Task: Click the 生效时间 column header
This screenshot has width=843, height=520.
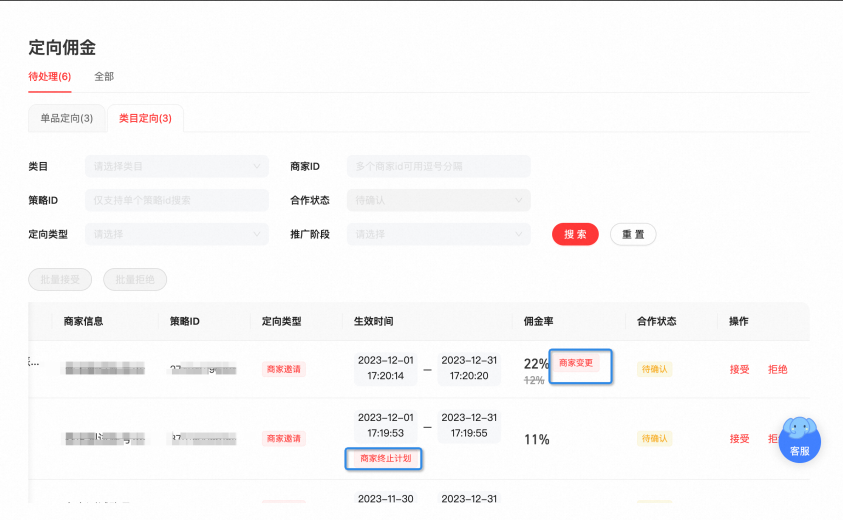Action: [374, 322]
